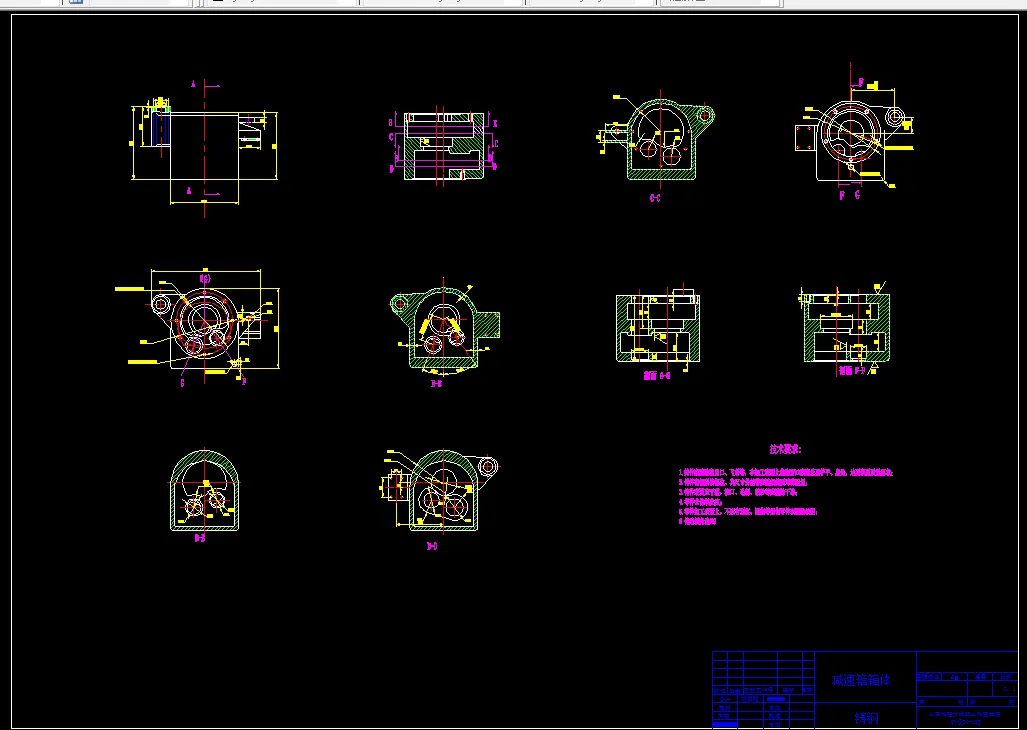
Task: Click the "减速箱箱体" title block text
Action: point(861,680)
